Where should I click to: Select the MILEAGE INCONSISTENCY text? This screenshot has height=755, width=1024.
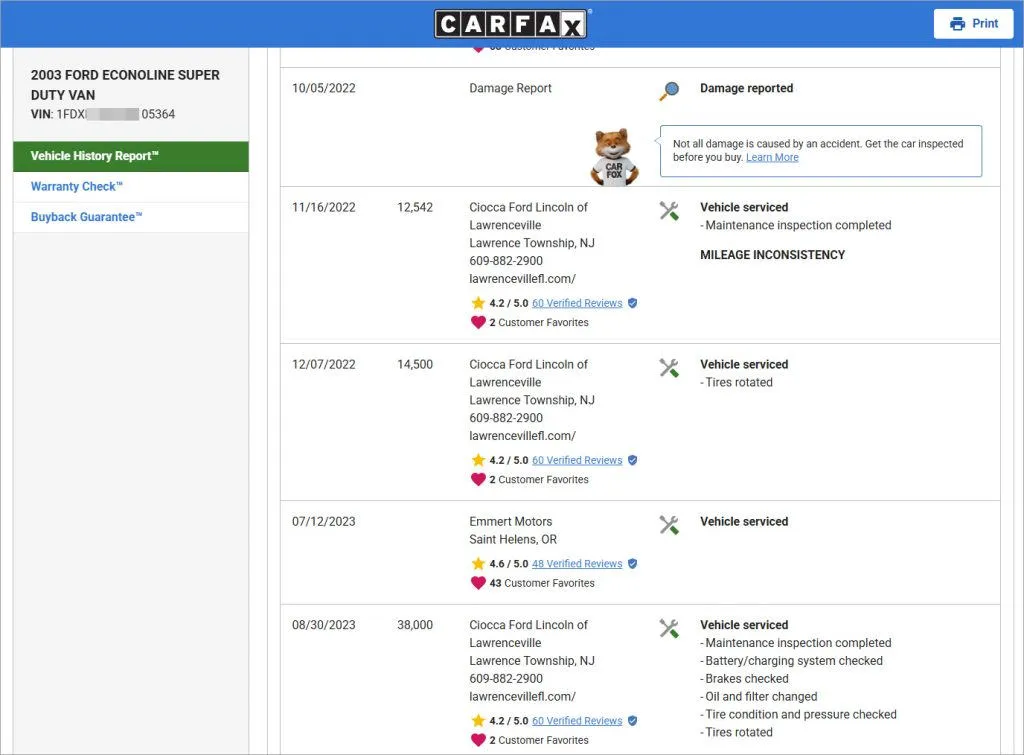(x=773, y=255)
